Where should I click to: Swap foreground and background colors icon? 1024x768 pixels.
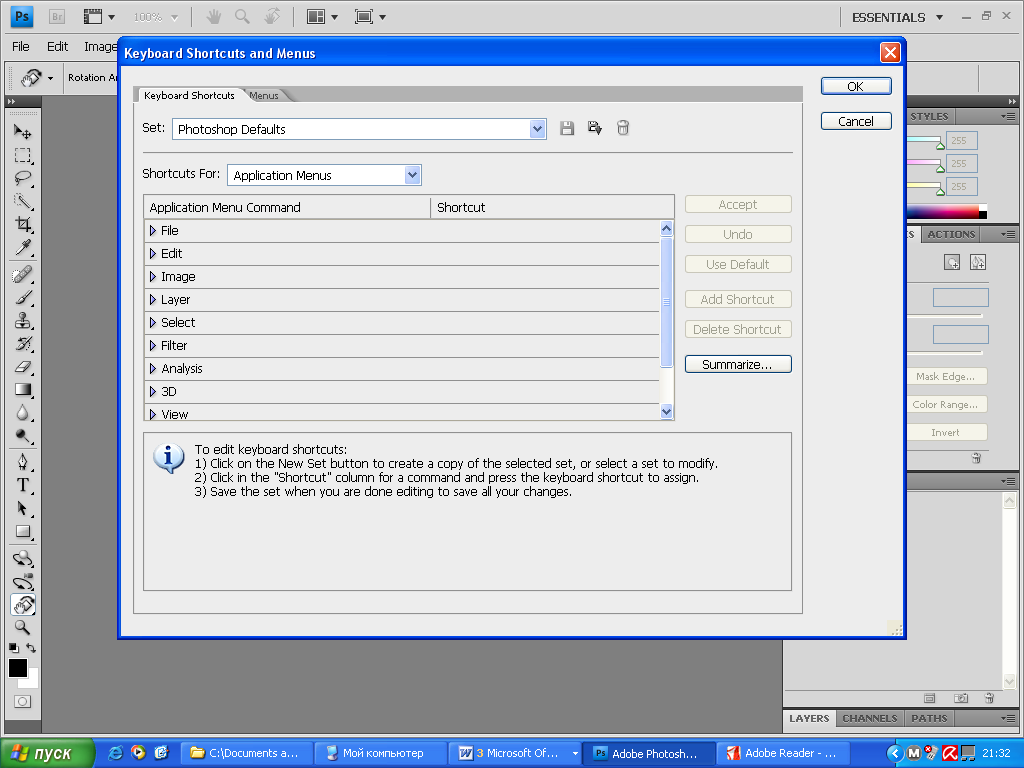31,648
